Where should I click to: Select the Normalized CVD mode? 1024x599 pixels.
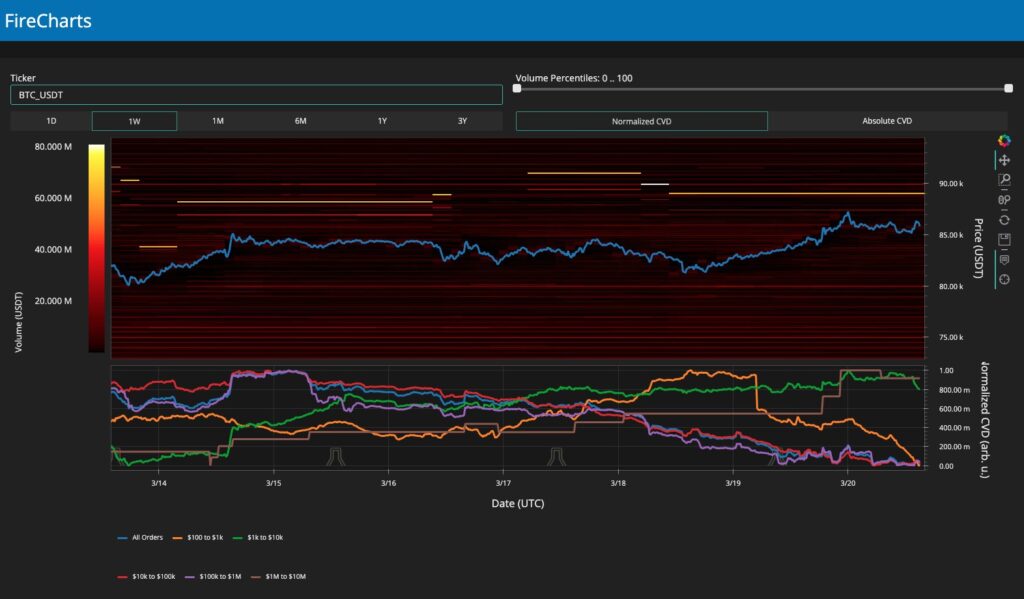(641, 120)
